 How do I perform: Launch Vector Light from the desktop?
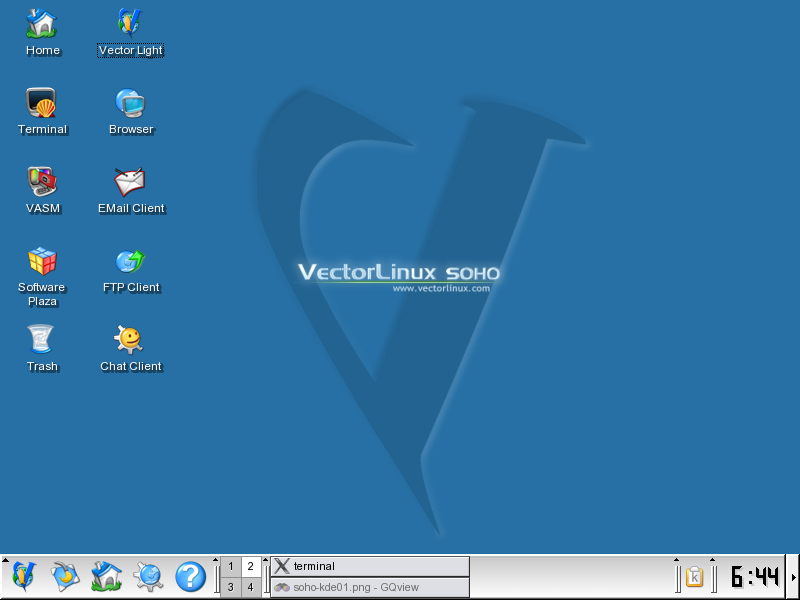pyautogui.click(x=130, y=23)
